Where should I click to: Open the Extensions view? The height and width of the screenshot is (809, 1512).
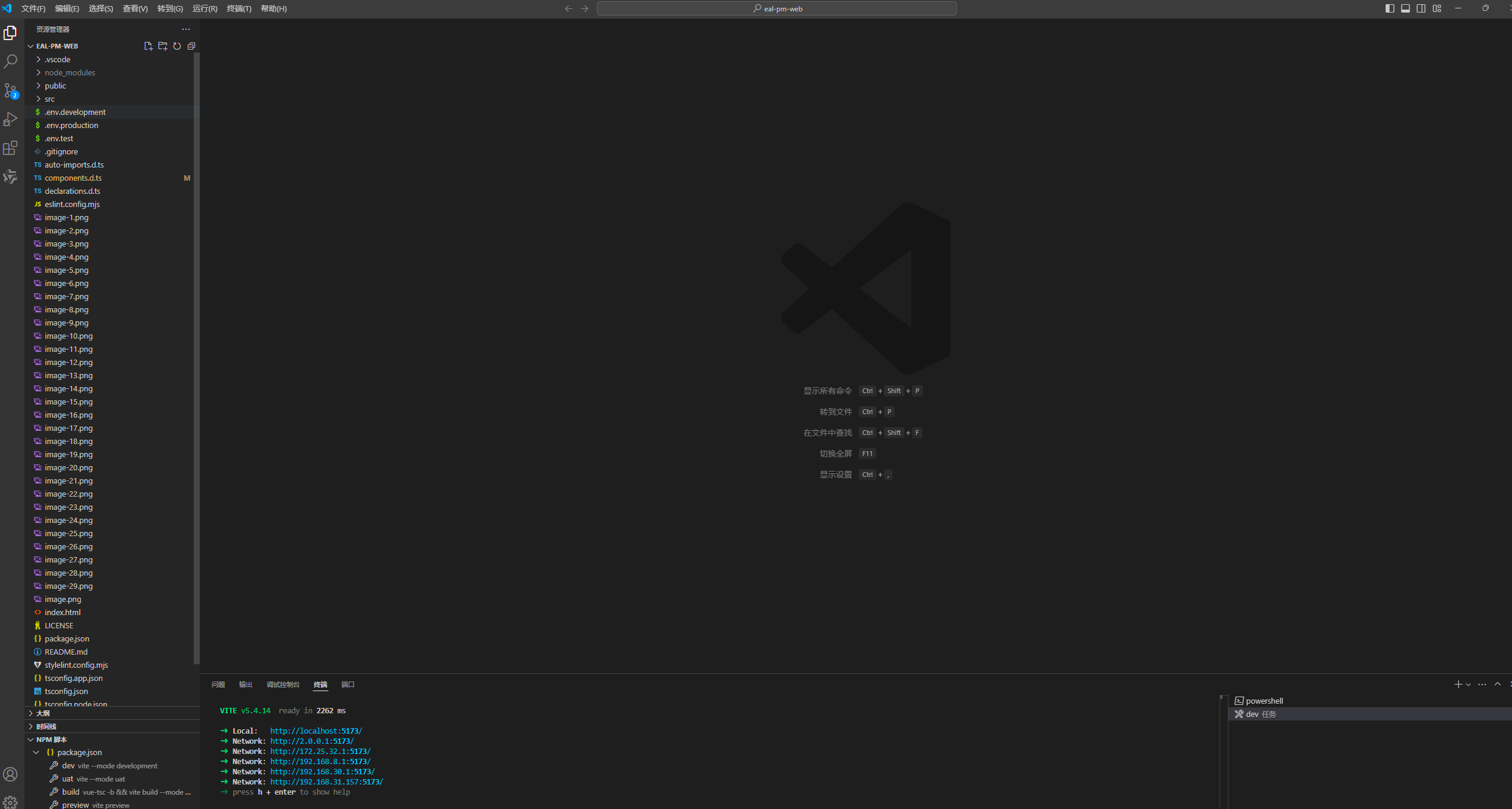tap(10, 148)
